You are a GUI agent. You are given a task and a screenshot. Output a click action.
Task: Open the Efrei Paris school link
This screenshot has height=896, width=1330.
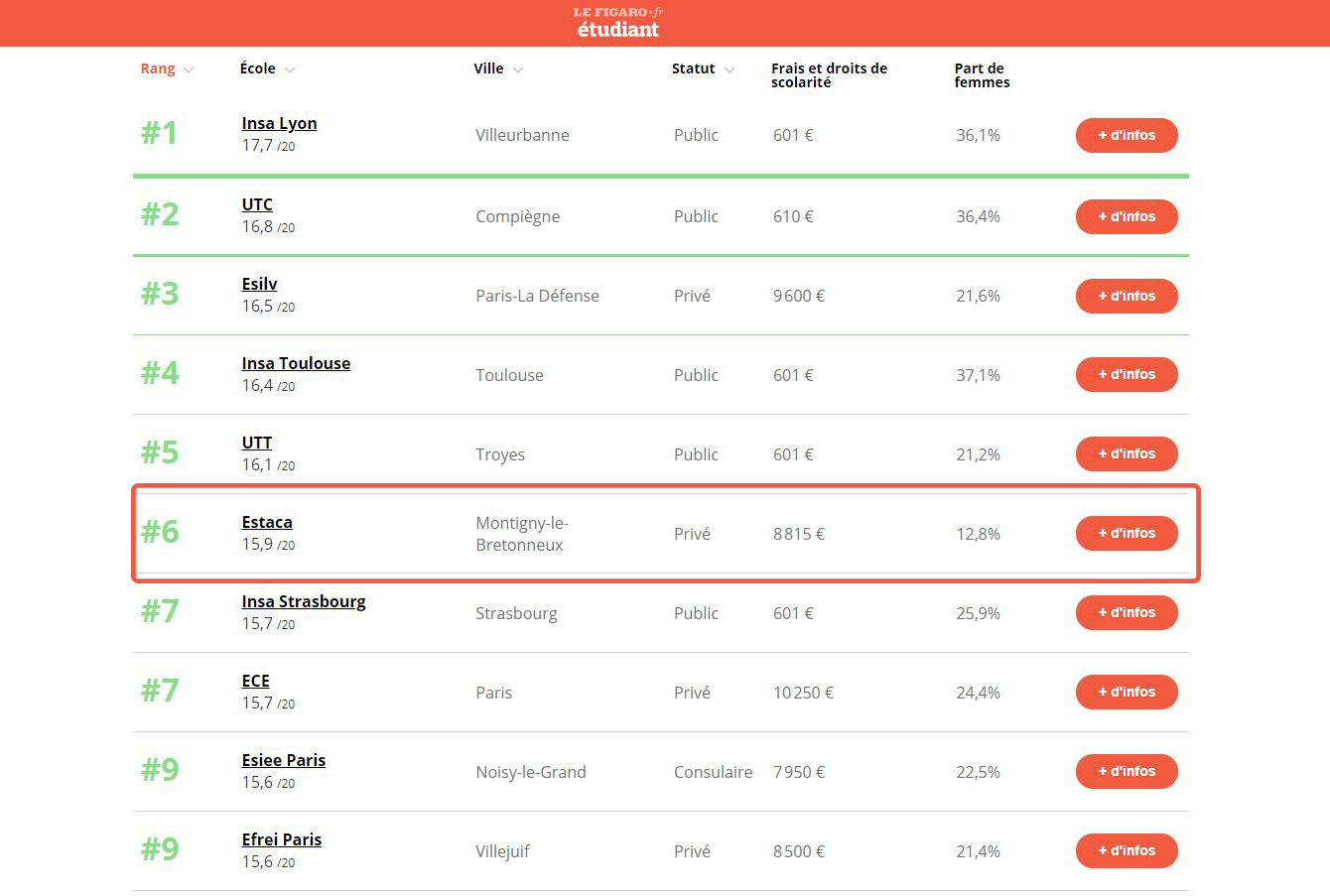coord(282,839)
